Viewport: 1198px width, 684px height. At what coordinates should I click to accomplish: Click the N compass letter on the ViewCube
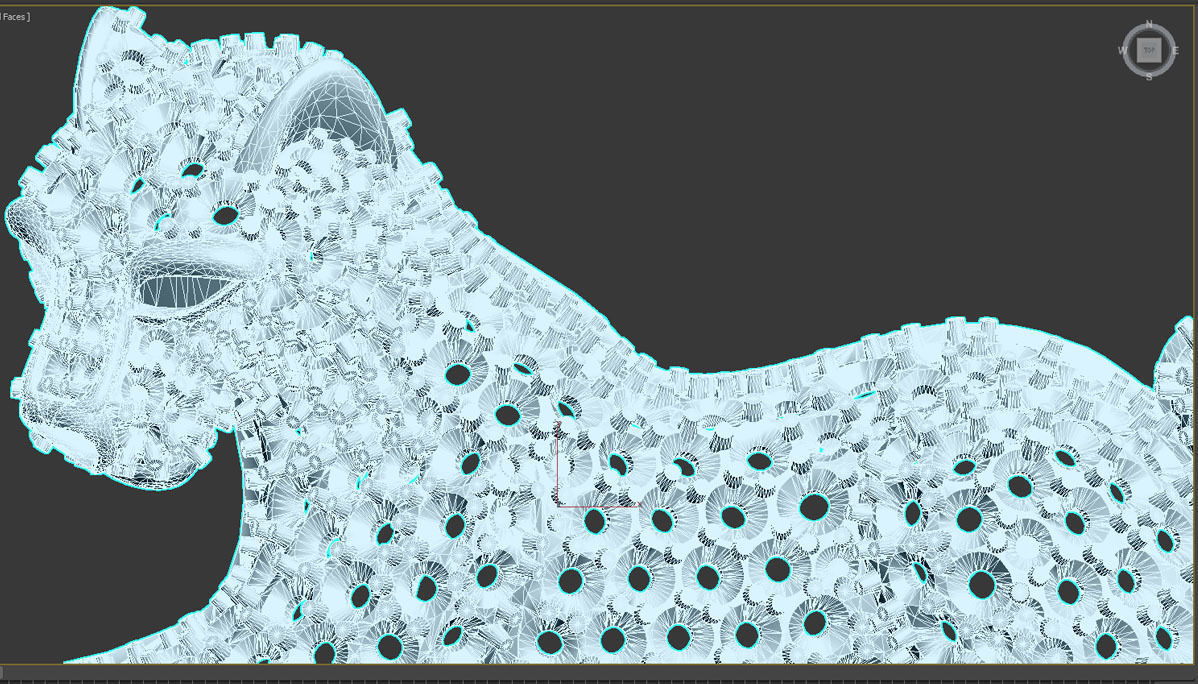[1149, 24]
